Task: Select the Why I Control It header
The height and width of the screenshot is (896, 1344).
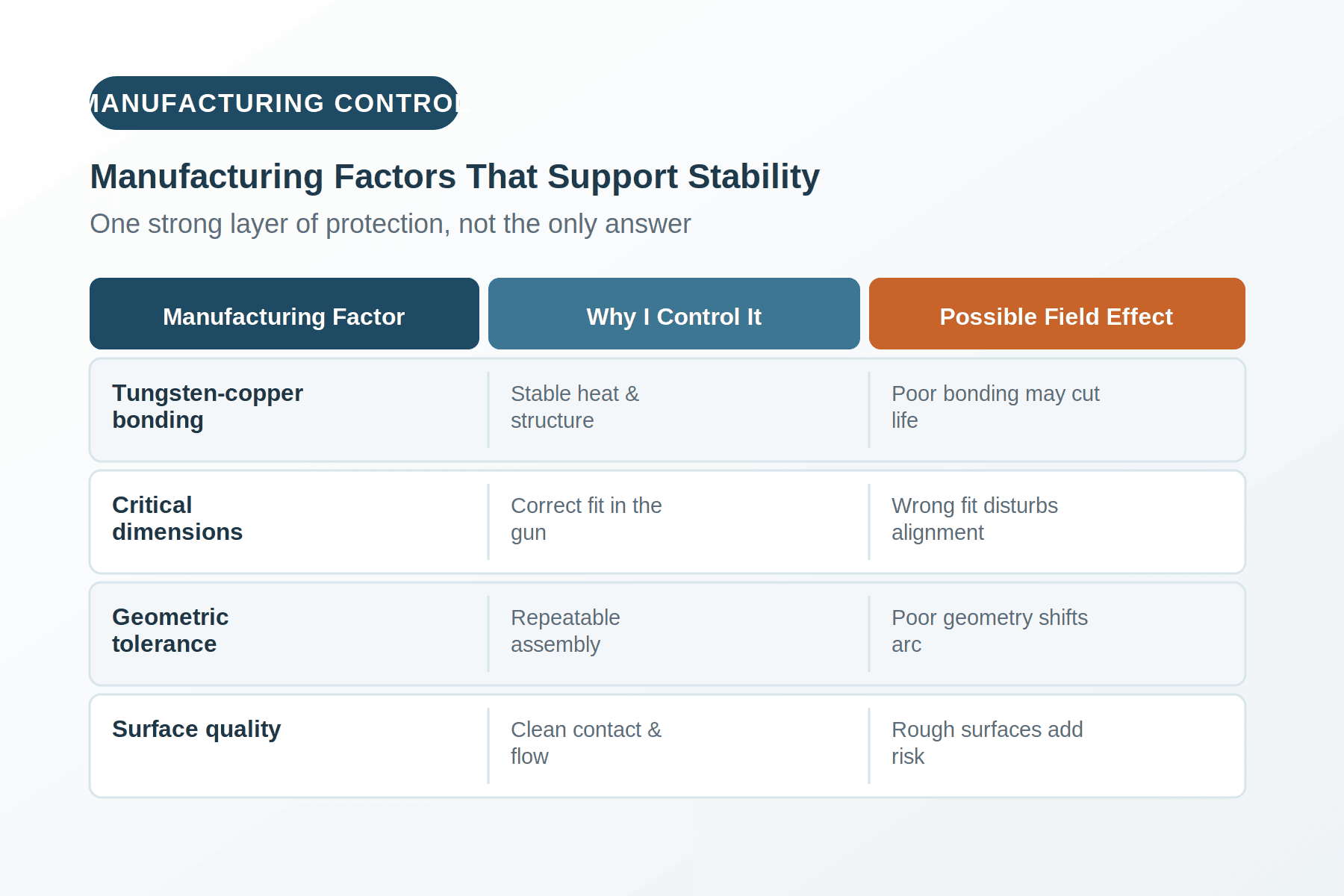Action: click(x=674, y=314)
